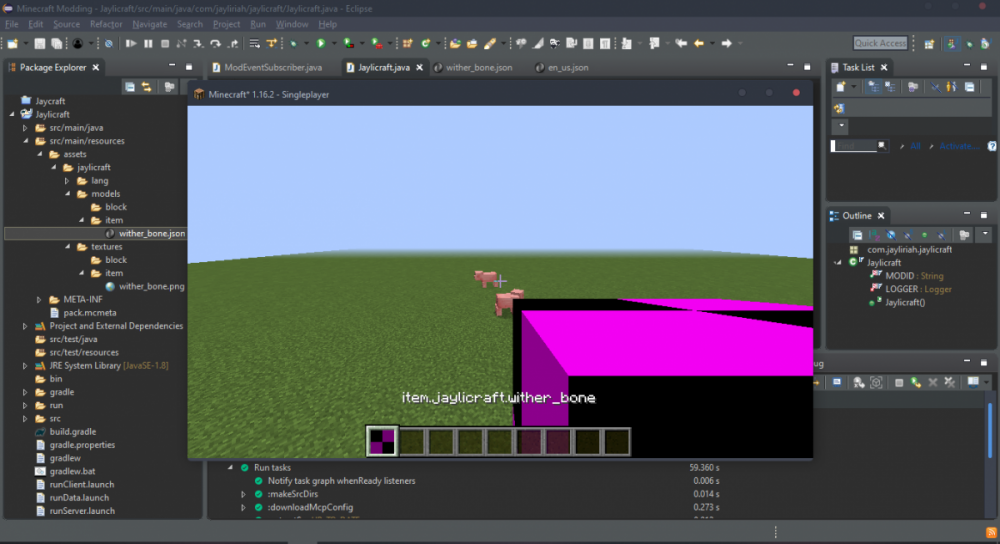The width and height of the screenshot is (1000, 544).
Task: Click the Find field in Task List
Action: (855, 146)
